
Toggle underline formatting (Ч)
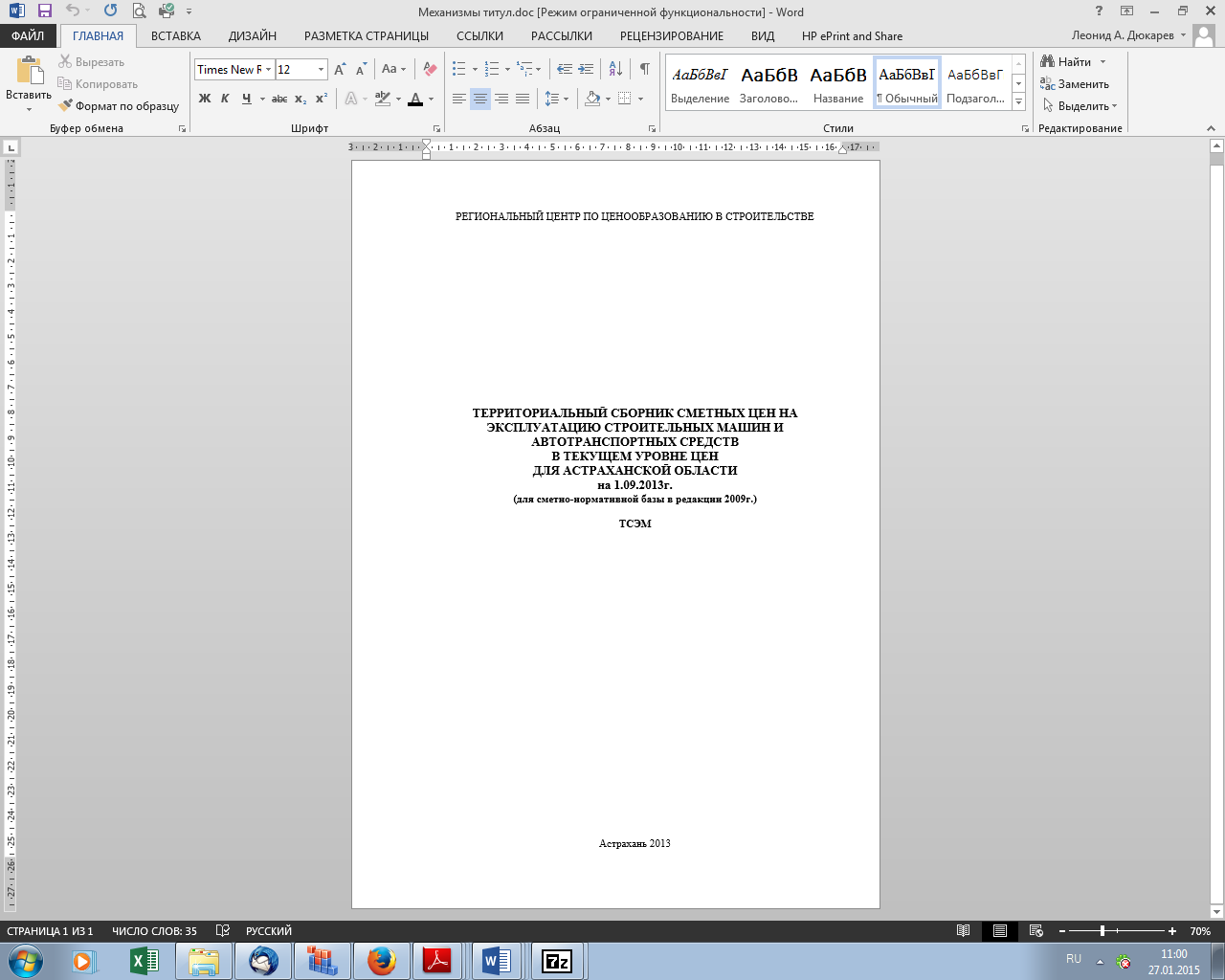(x=246, y=99)
